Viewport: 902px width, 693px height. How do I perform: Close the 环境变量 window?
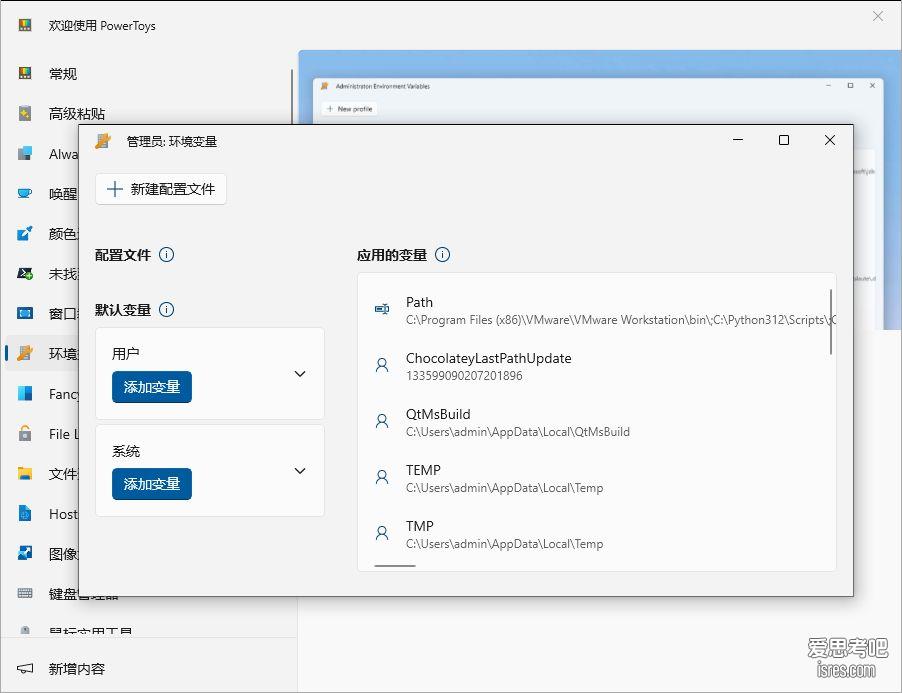tap(830, 140)
